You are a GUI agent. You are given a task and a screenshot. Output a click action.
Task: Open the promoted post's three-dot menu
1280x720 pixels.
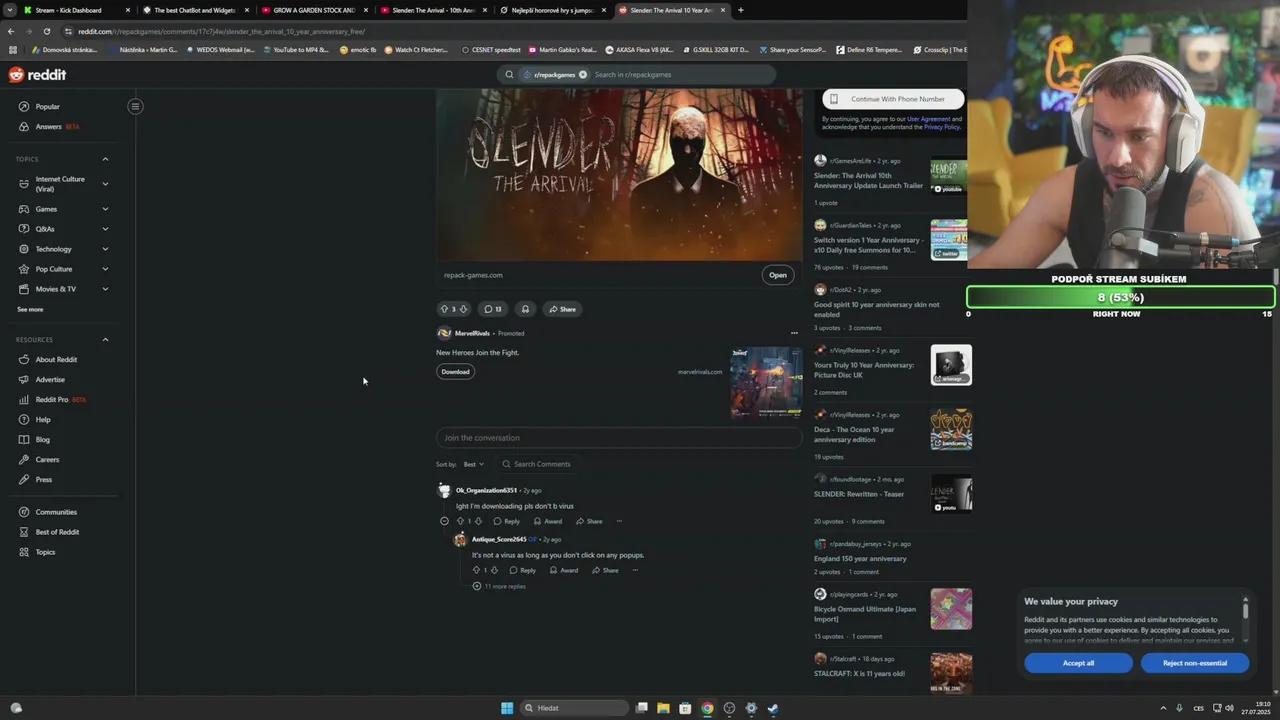click(794, 333)
